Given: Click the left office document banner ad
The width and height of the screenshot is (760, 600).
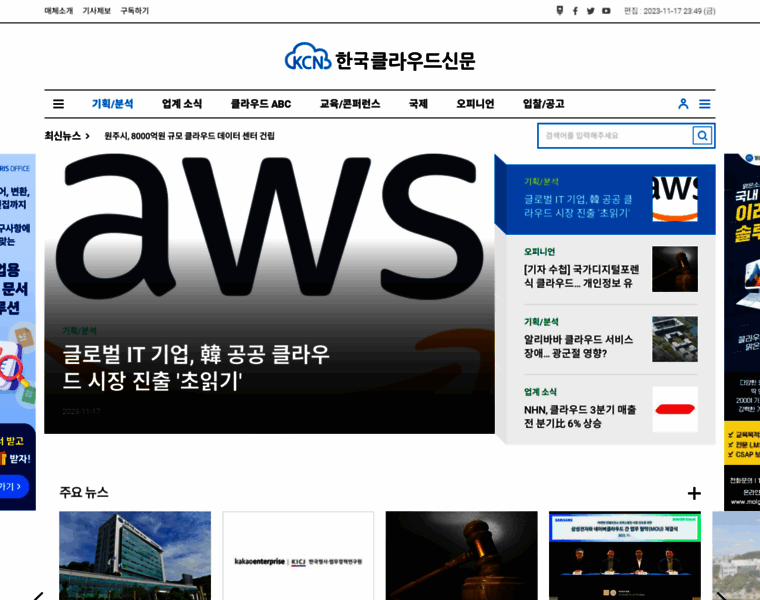Looking at the screenshot, I should 17,332.
